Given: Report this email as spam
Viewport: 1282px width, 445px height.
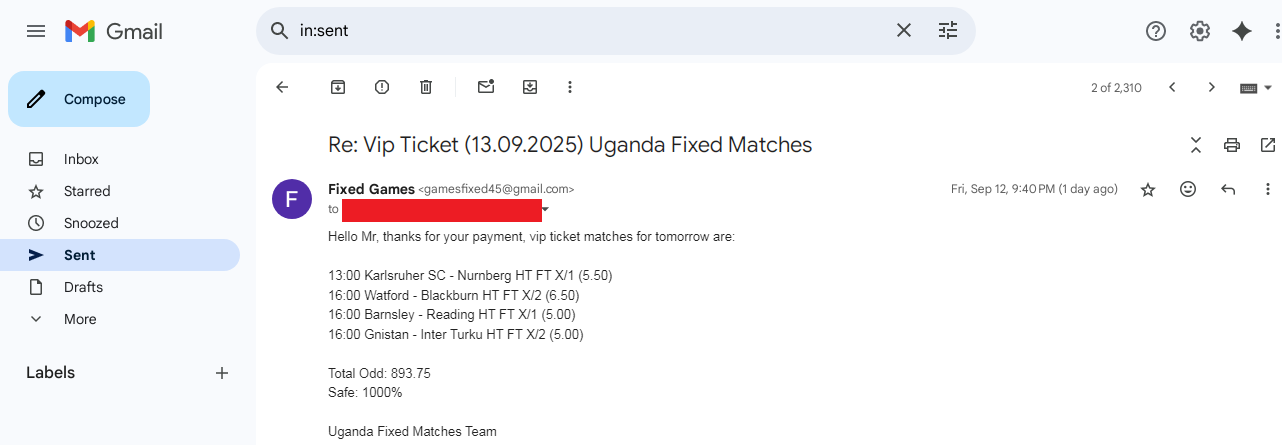Looking at the screenshot, I should tap(382, 87).
